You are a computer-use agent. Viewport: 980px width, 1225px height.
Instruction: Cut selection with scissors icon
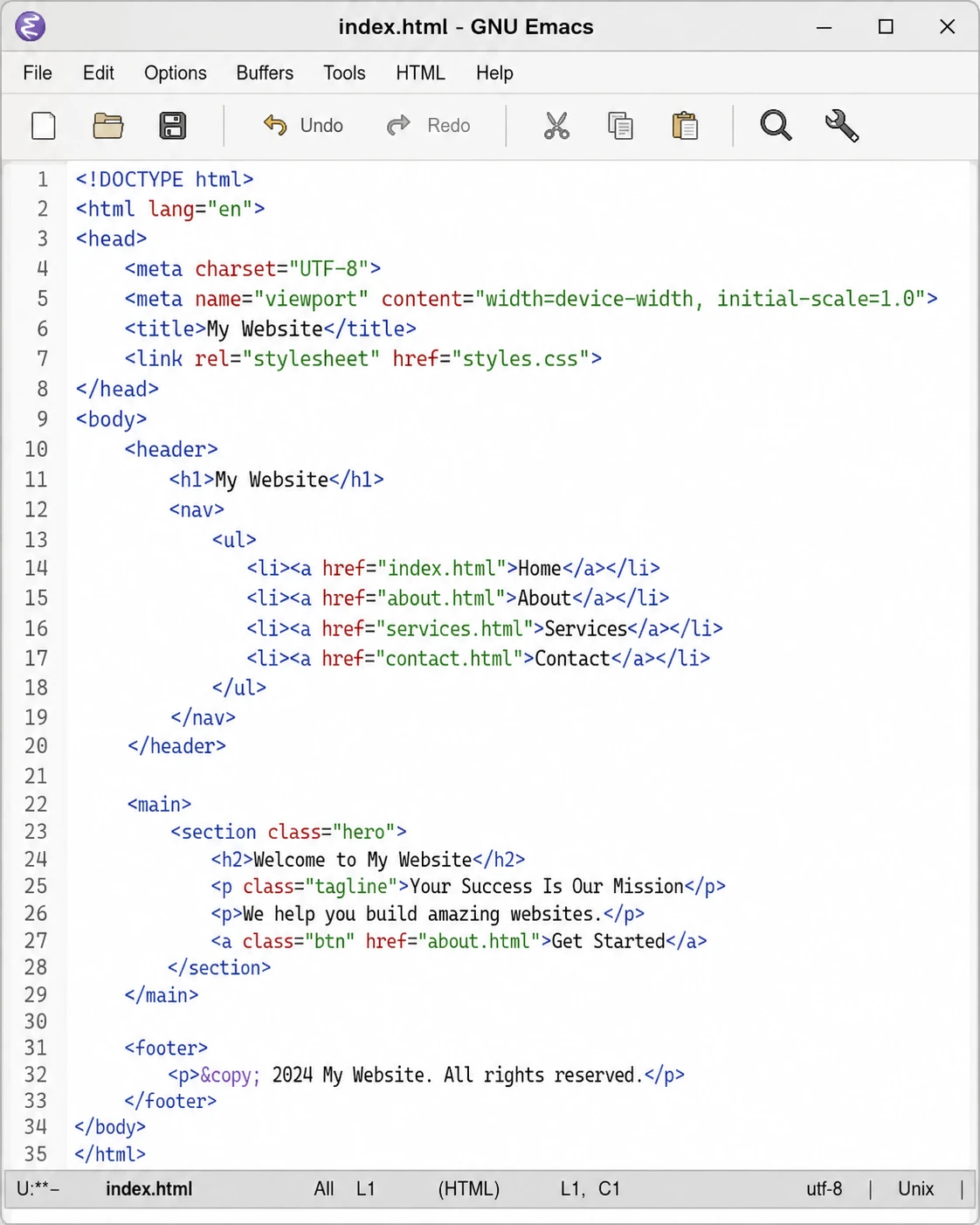(556, 126)
